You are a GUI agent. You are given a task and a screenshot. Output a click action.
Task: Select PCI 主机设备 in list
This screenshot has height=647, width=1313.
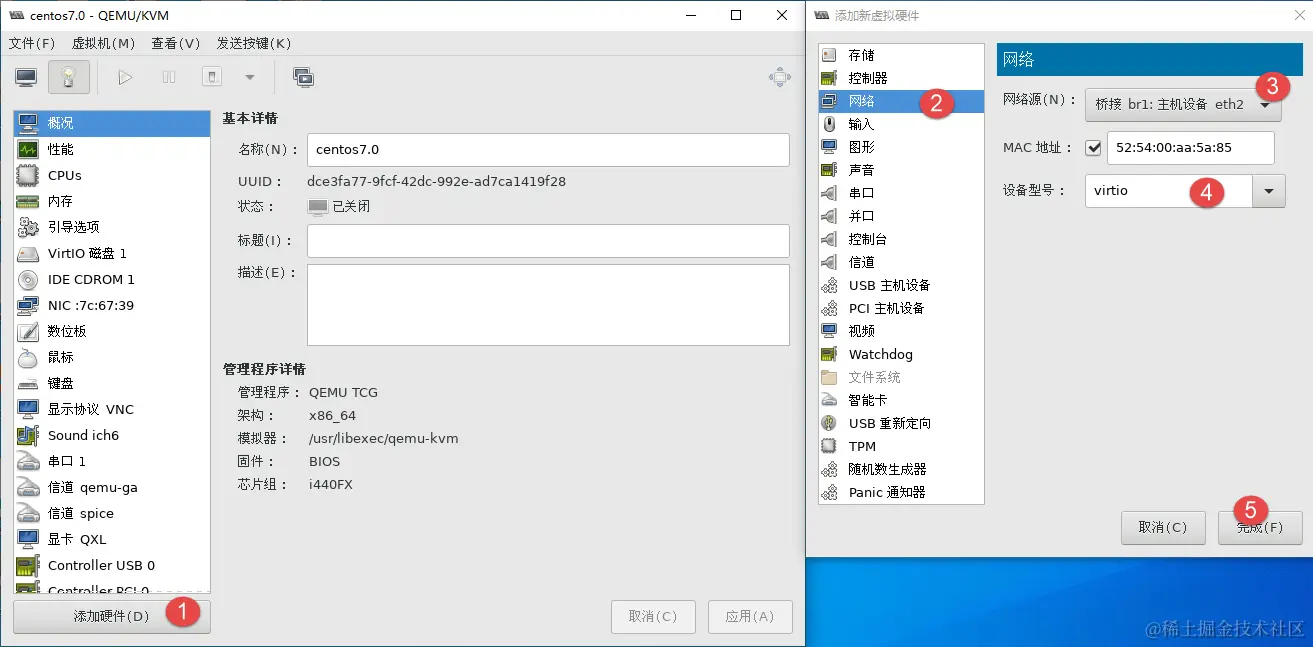[x=901, y=308]
